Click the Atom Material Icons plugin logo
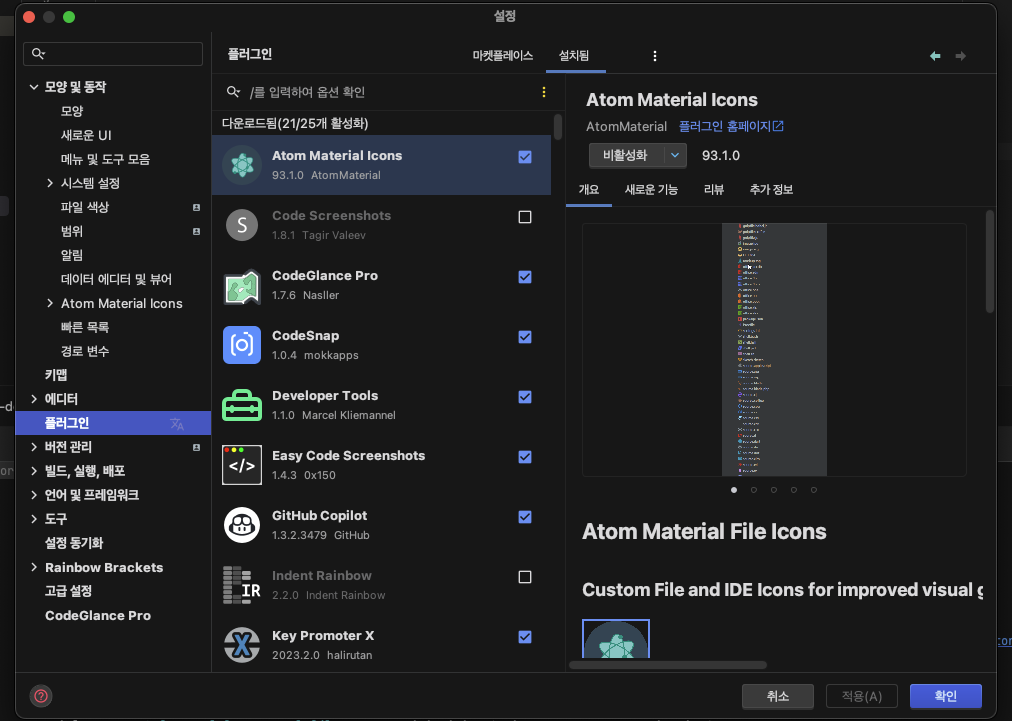The height and width of the screenshot is (721, 1012). point(242,165)
